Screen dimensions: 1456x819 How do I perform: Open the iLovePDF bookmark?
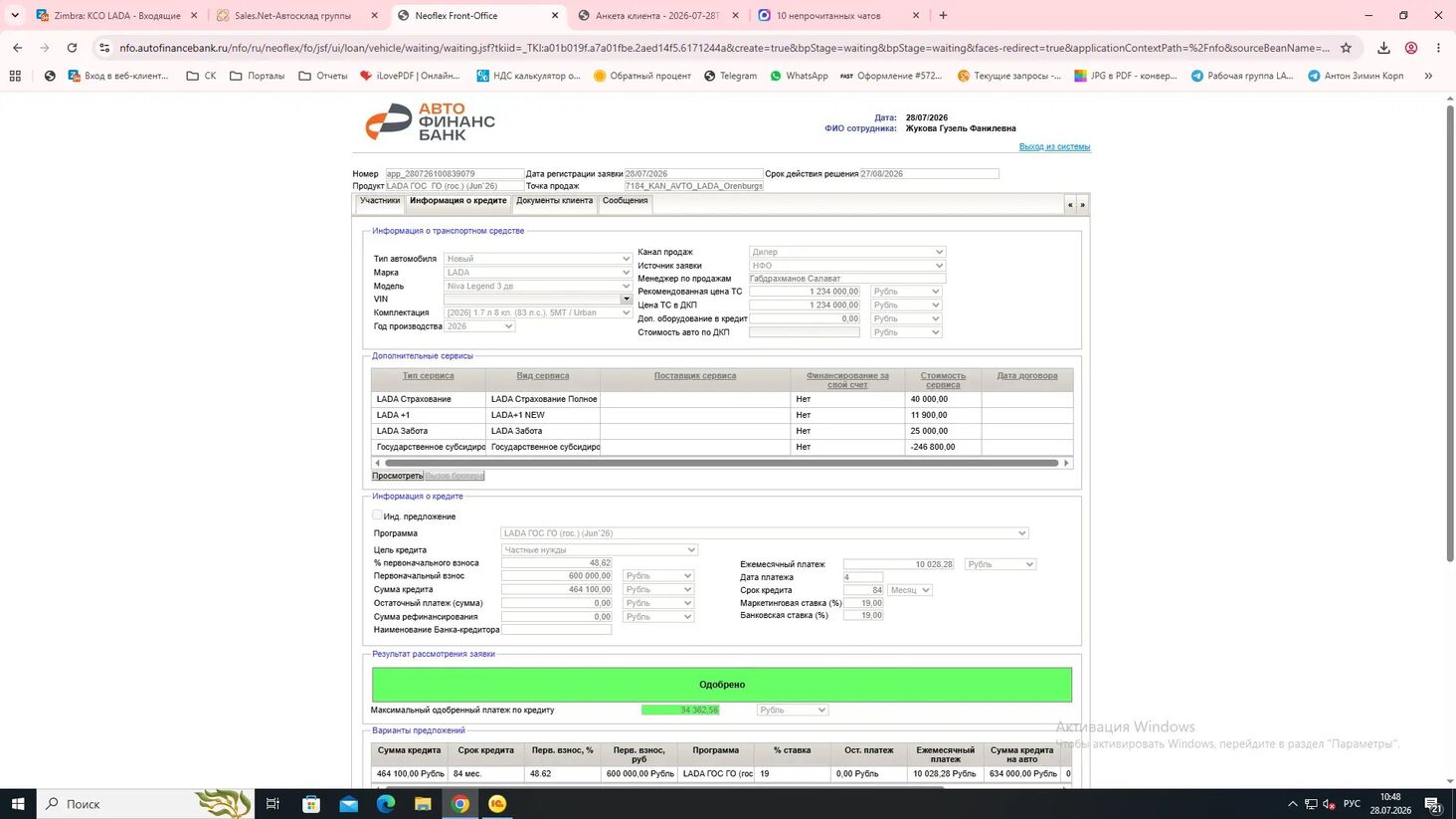[410, 76]
